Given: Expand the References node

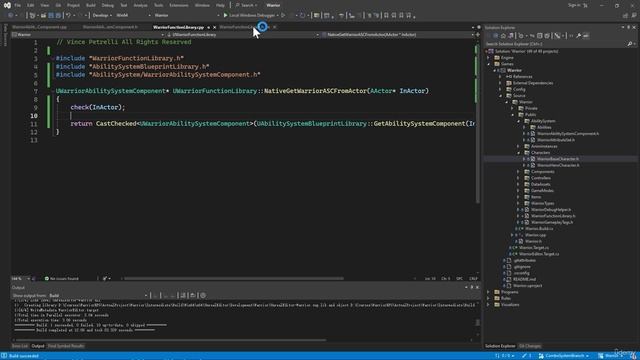Looking at the screenshot, I should [x=500, y=77].
